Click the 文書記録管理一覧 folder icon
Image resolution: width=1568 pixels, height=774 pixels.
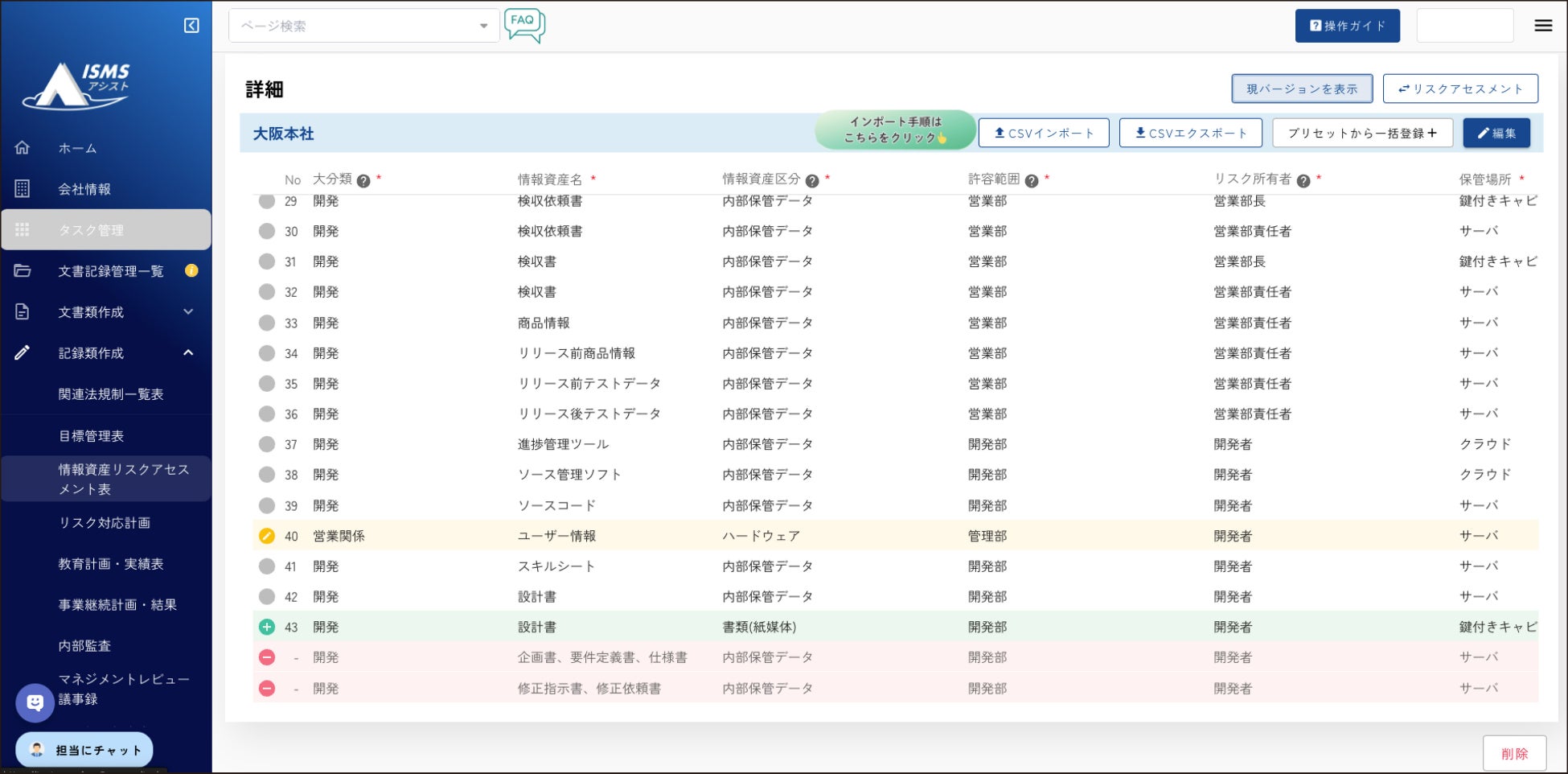23,271
